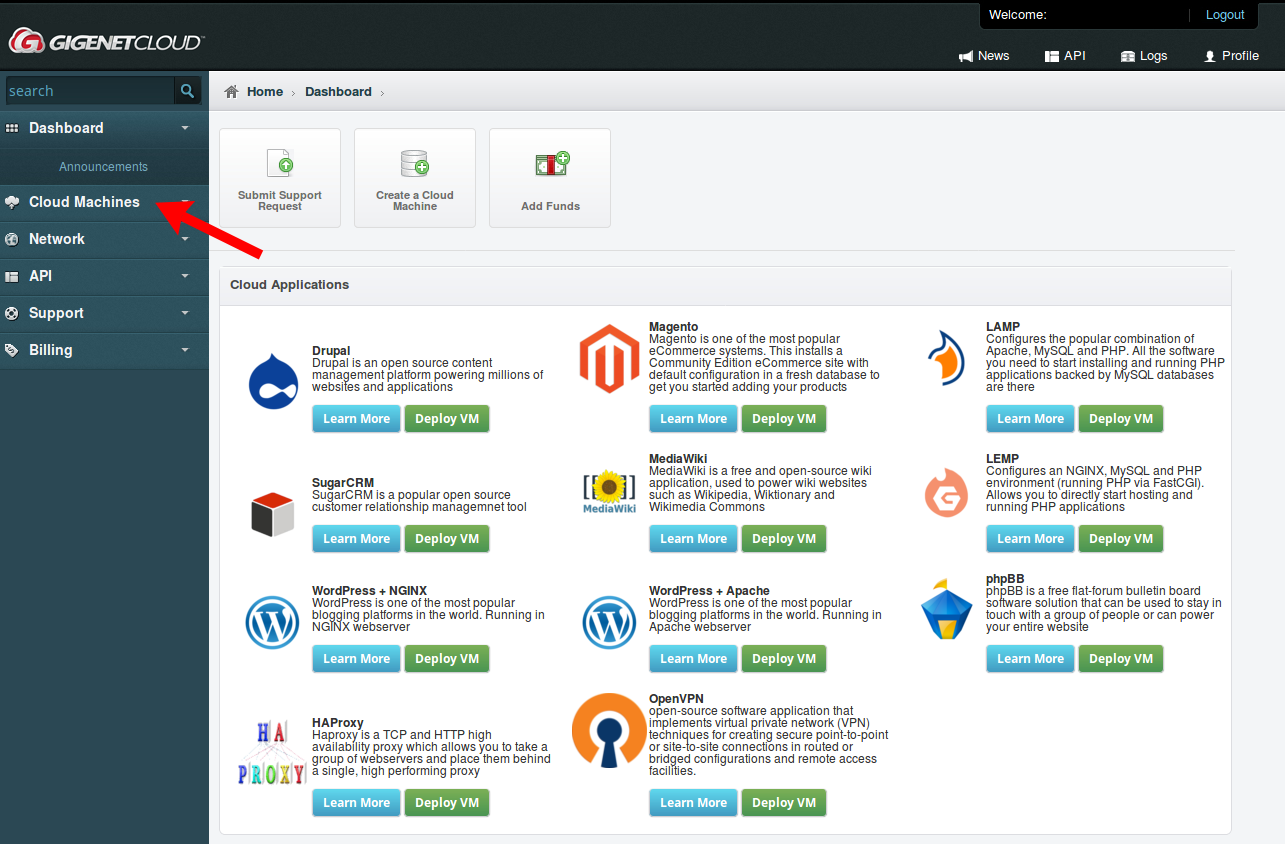Click the Drupal application title
The width and height of the screenshot is (1285, 844).
point(331,351)
